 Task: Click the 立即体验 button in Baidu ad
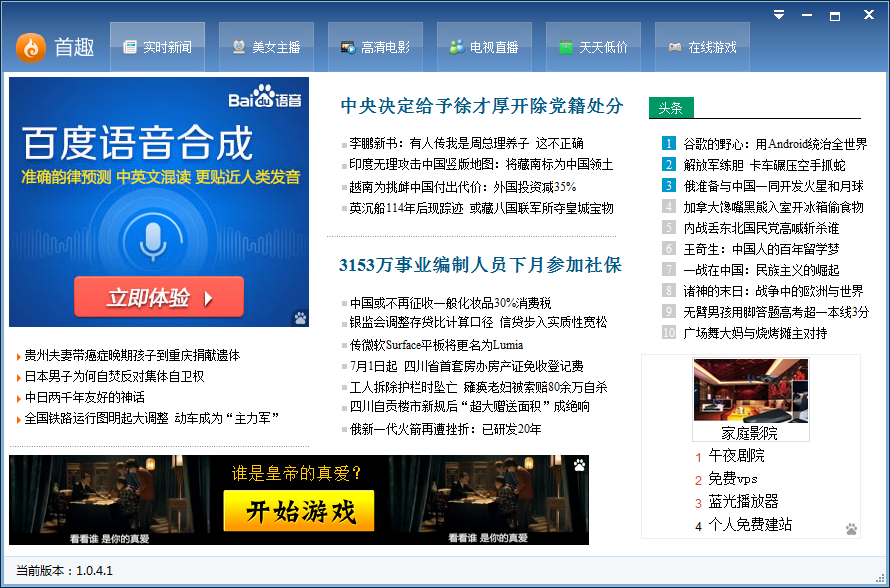tap(159, 297)
